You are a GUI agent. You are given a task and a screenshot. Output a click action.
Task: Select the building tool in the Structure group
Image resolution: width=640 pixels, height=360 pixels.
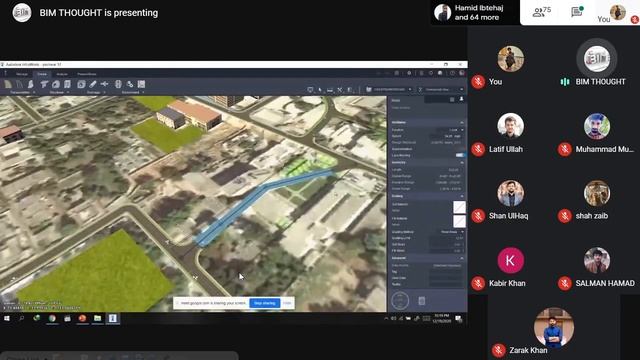pyautogui.click(x=67, y=84)
